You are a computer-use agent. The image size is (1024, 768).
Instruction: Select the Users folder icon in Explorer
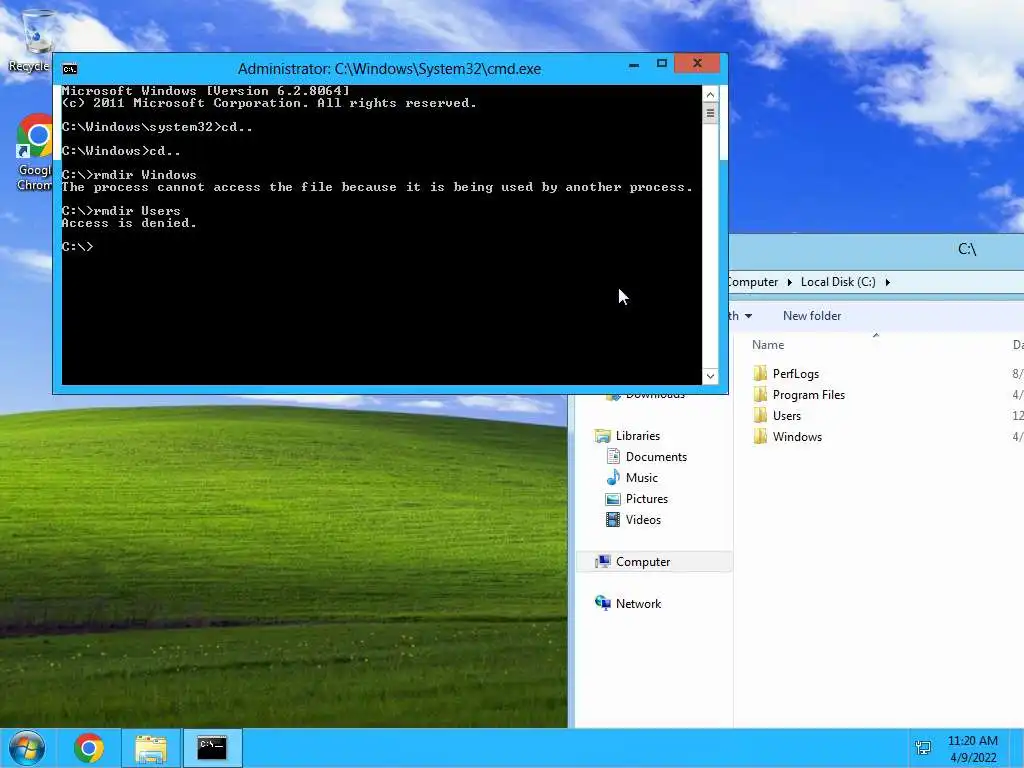760,415
